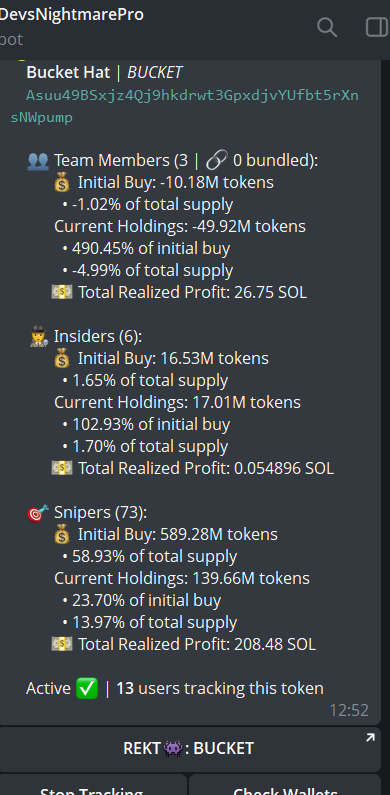Click the banknote emoji beside 26.75 SOL profit
The width and height of the screenshot is (390, 795).
62,293
